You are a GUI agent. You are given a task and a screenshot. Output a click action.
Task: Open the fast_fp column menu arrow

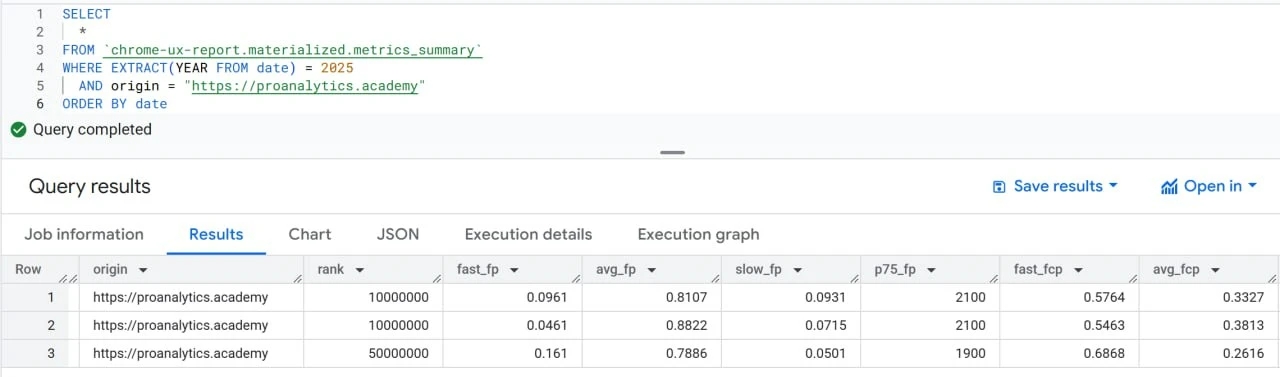(514, 270)
